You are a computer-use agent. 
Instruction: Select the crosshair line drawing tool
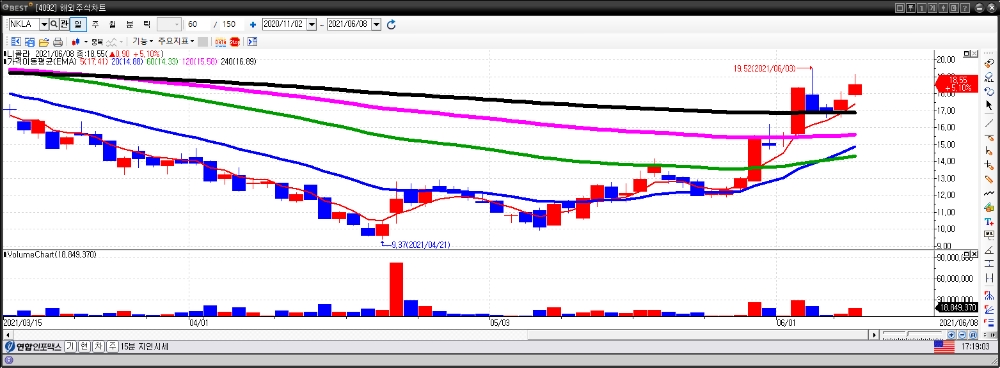(x=989, y=165)
